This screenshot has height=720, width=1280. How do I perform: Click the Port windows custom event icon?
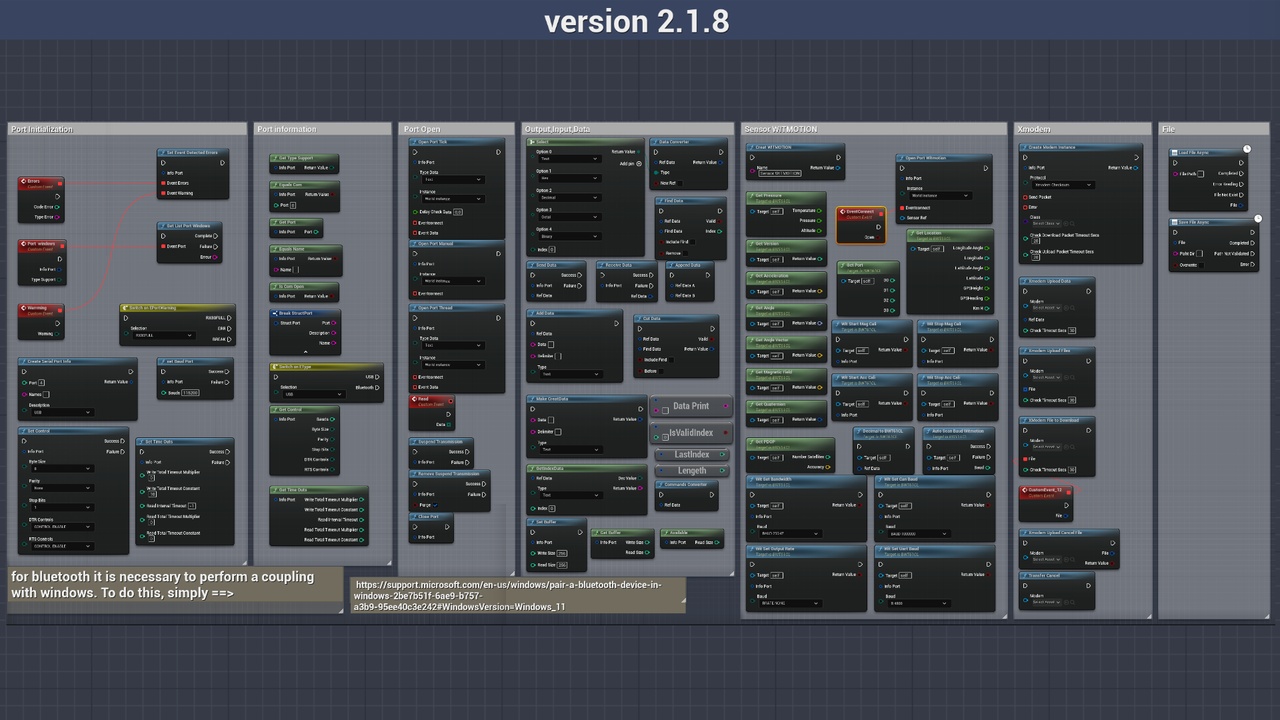[23, 244]
